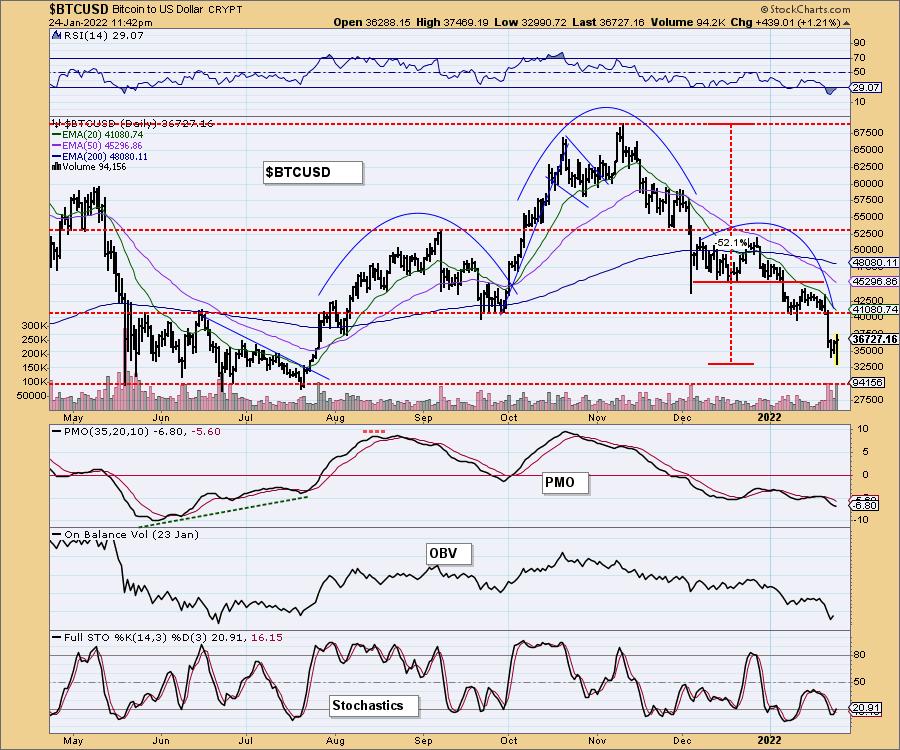Click the 67500 price axis label
900x750 pixels.
coord(869,133)
